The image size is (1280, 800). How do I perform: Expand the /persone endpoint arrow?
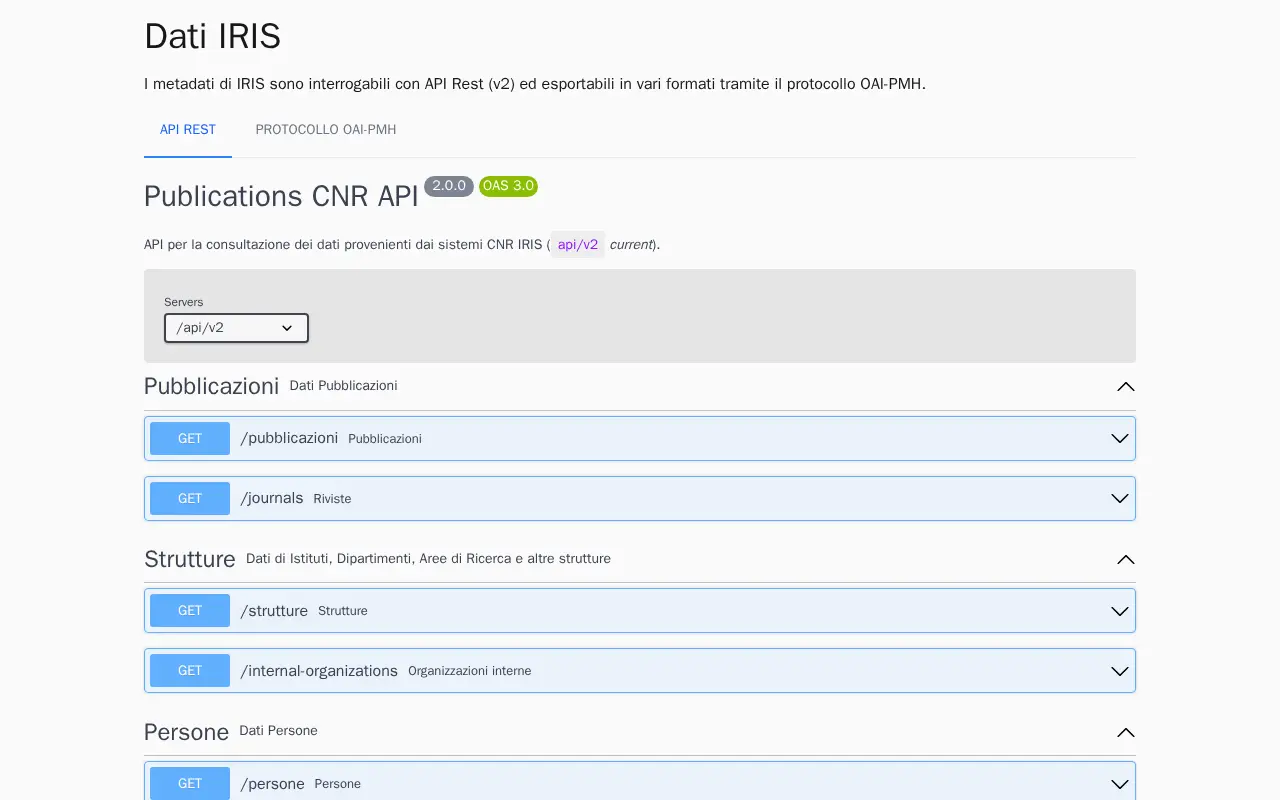click(1120, 784)
